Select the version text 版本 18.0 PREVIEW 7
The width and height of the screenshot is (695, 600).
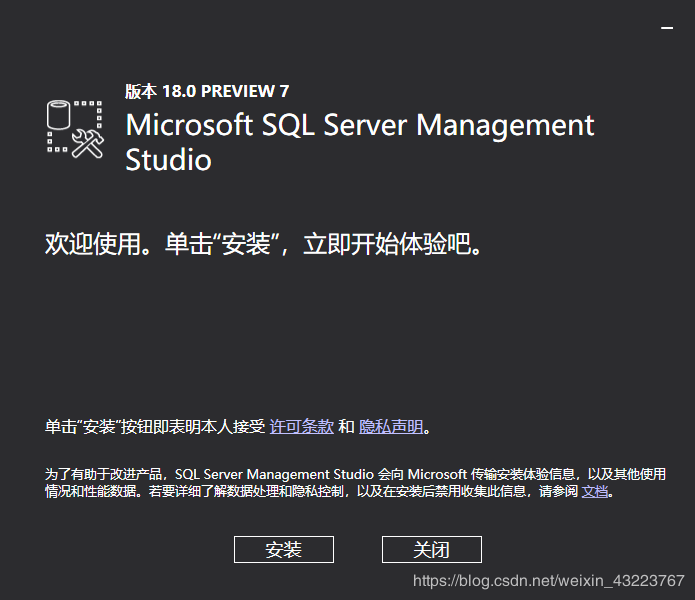207,91
